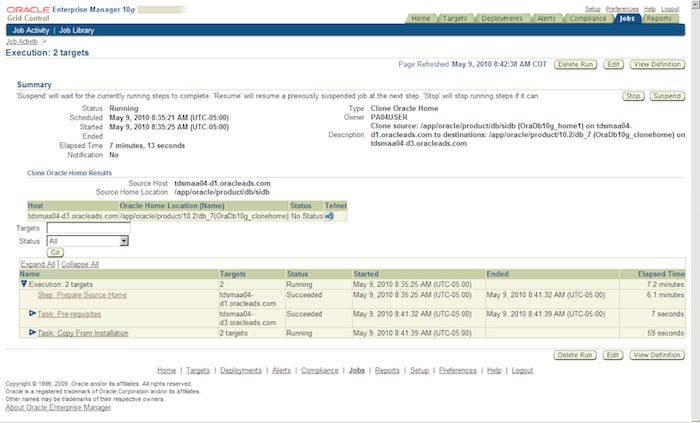Open the Task: Copy From Installation link
Image resolution: width=700 pixels, height=423 pixels.
coord(83,333)
